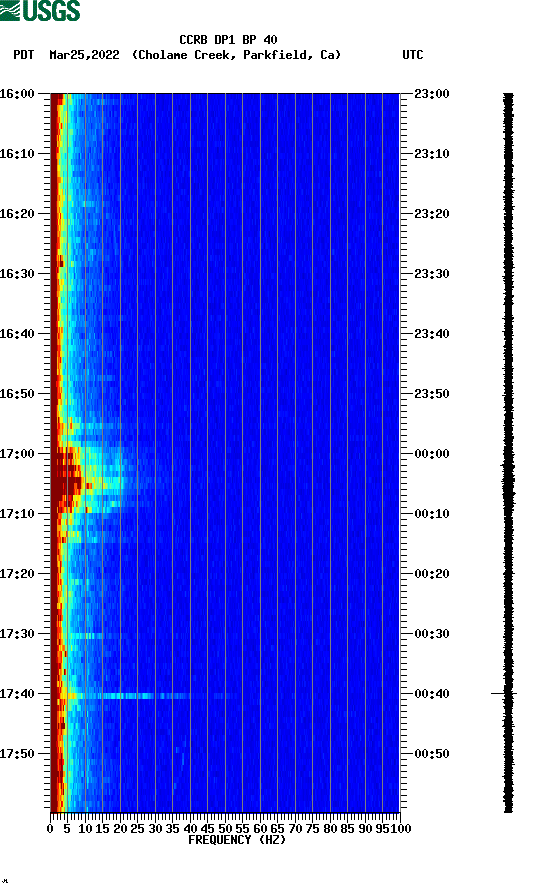The image size is (552, 892).
Task: Click the 00:20 UTC time label
Action: click(x=432, y=574)
